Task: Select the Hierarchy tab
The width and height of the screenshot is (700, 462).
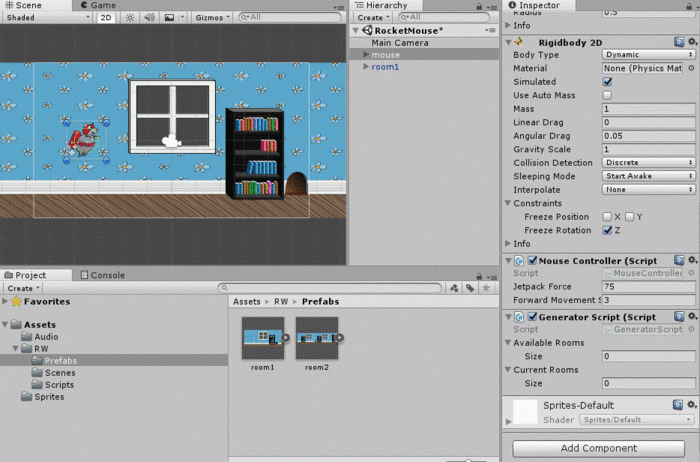Action: coord(382,5)
